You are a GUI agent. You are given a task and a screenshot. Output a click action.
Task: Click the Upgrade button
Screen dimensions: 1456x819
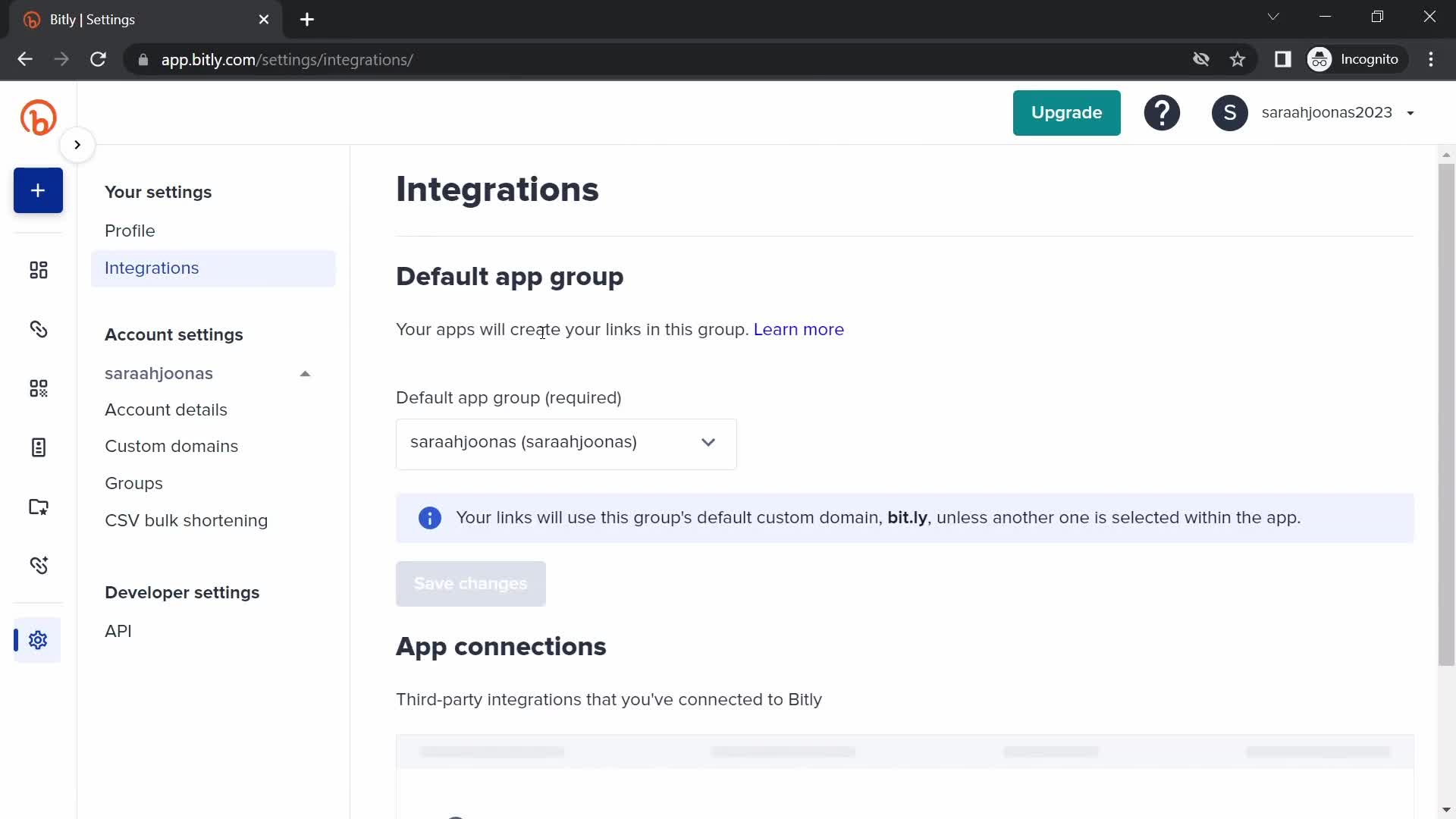(x=1066, y=113)
